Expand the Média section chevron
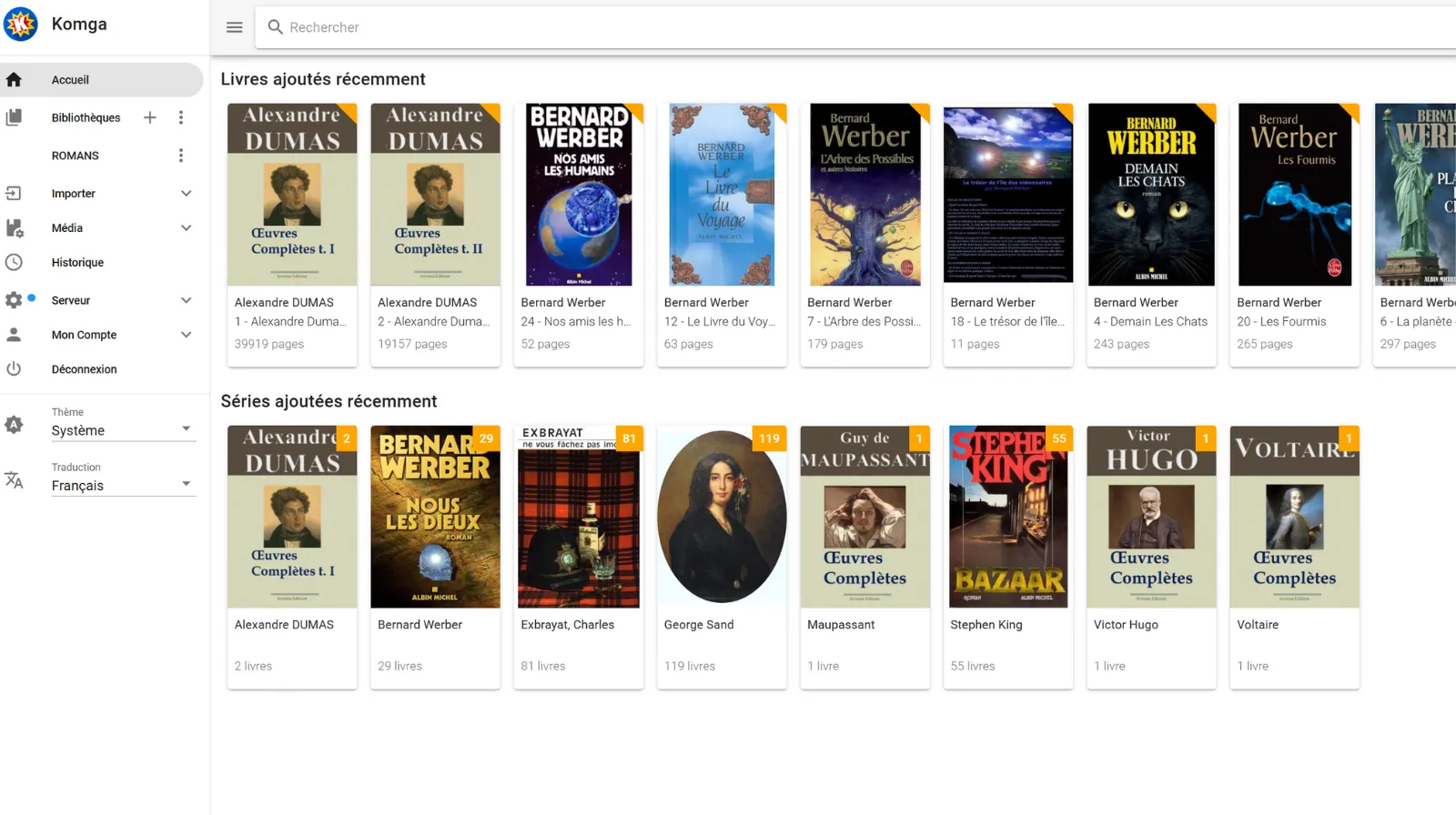The height and width of the screenshot is (815, 1456). coord(186,228)
